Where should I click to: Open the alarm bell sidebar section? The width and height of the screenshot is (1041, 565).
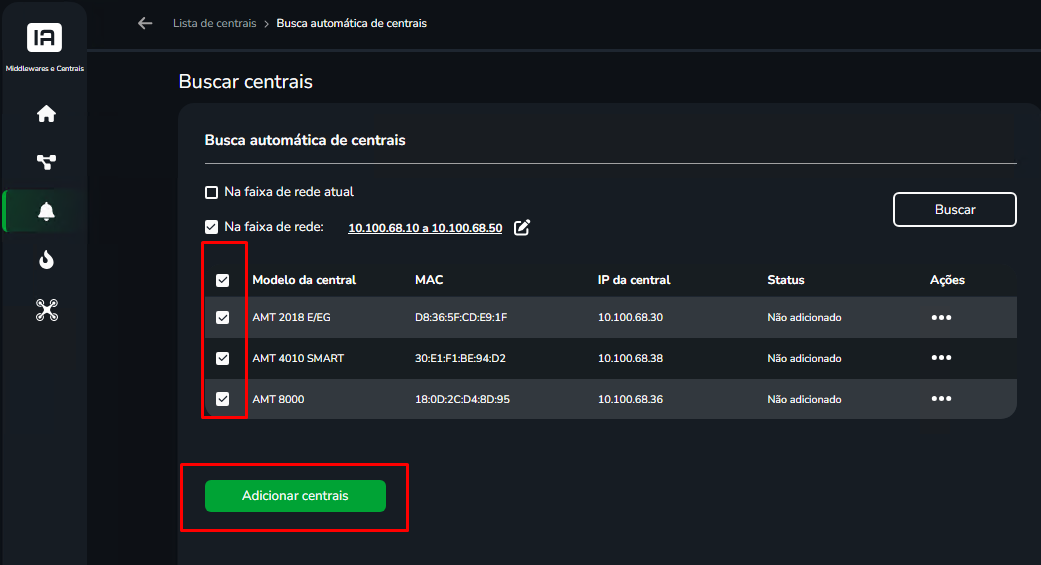(x=46, y=211)
